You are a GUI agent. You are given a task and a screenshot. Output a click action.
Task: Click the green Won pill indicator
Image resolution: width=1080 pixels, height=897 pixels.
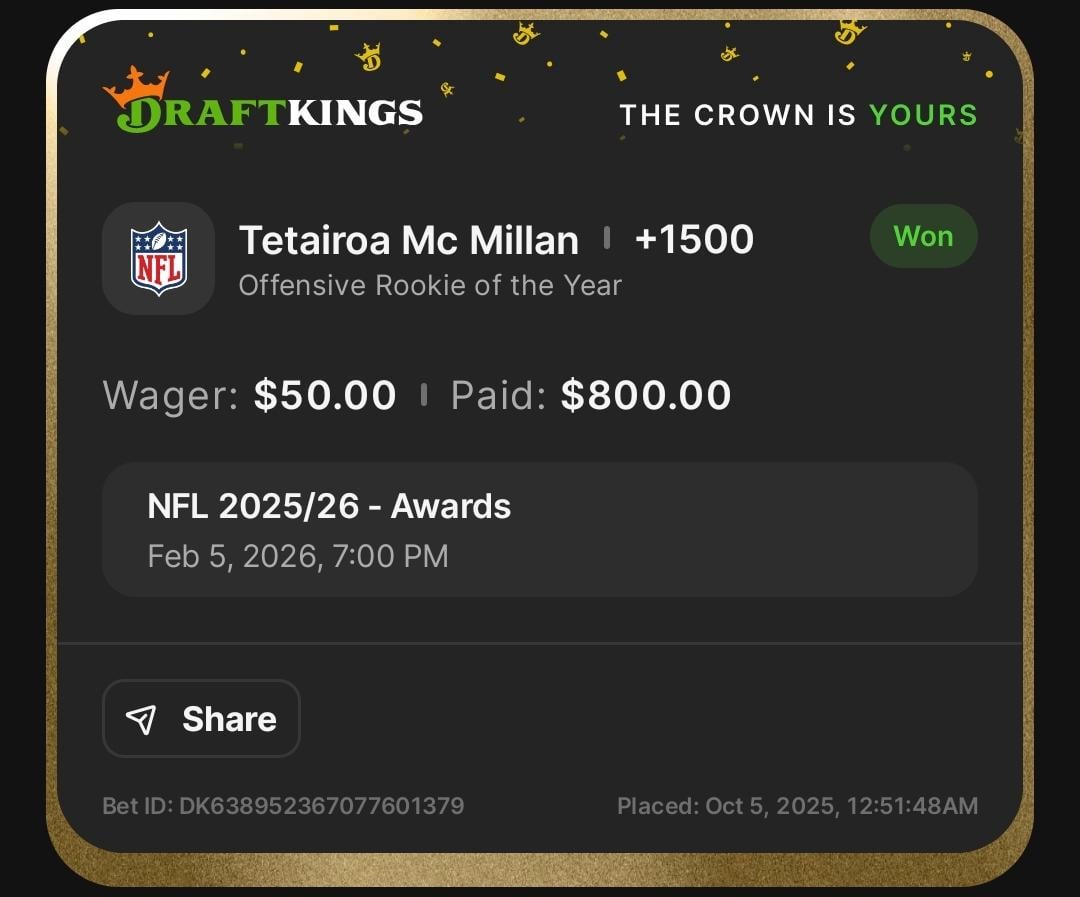click(x=923, y=236)
